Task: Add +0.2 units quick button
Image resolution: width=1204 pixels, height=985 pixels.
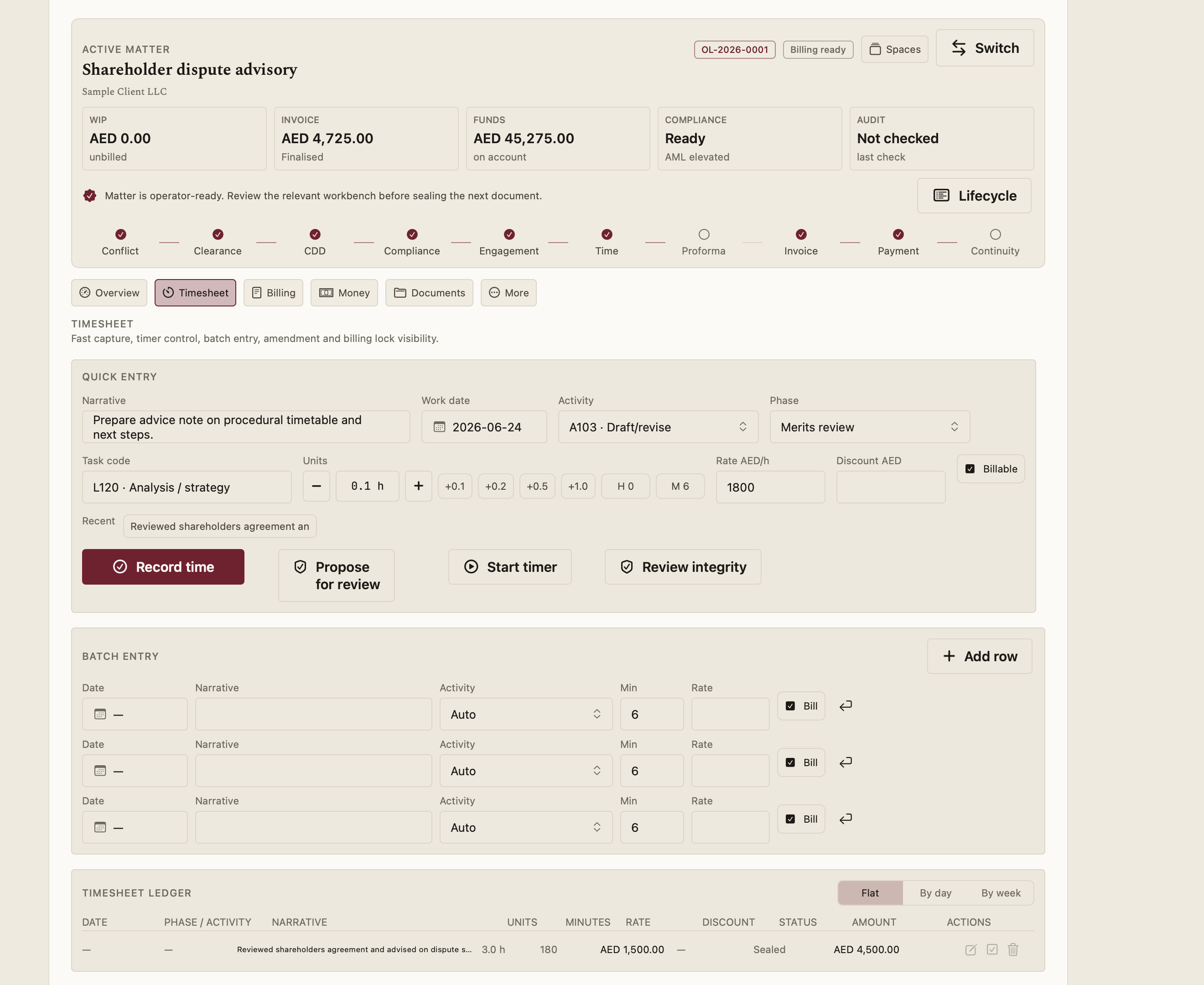Action: point(496,486)
